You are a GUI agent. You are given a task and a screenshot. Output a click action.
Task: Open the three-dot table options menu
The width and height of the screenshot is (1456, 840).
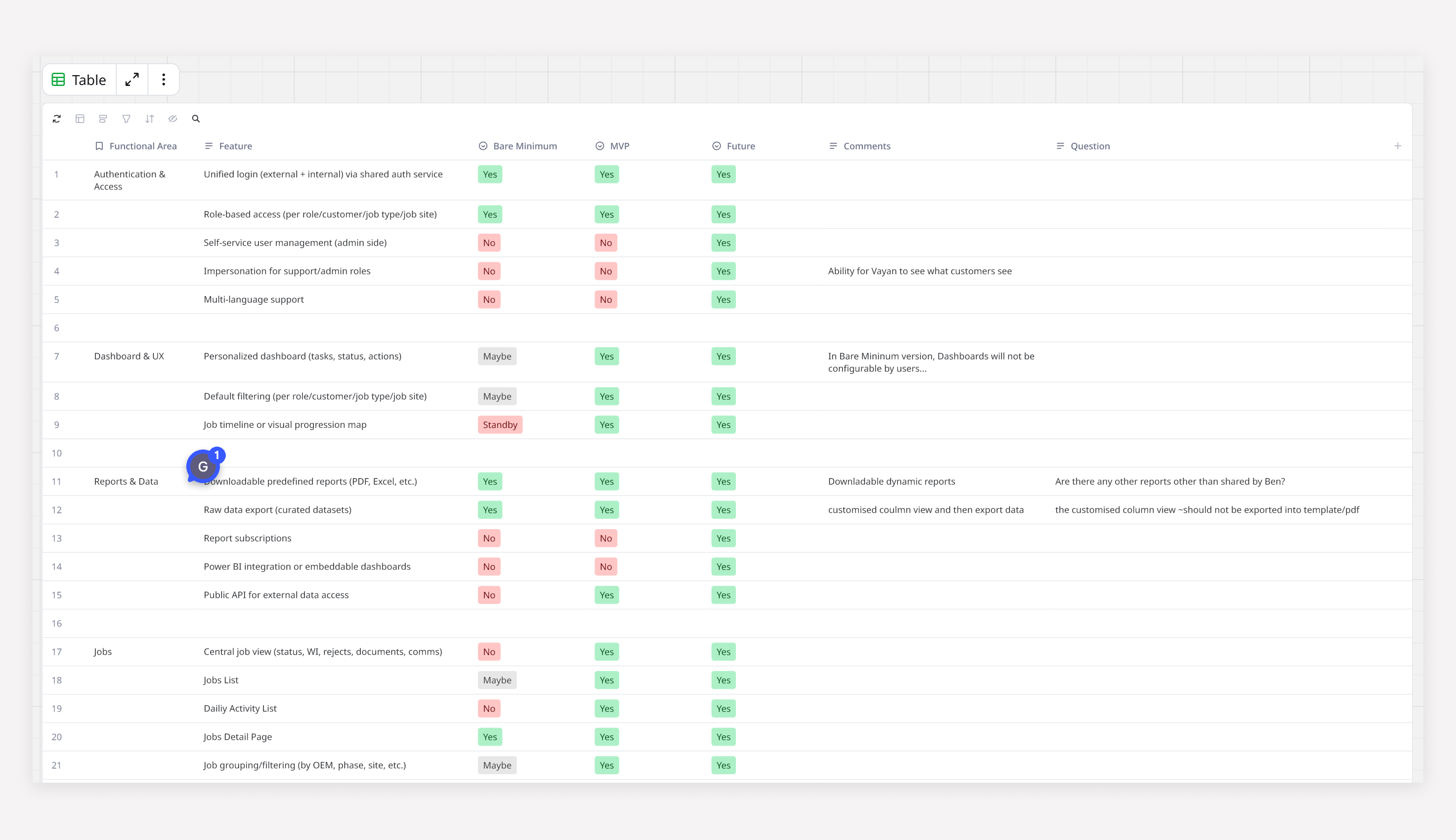pos(164,80)
